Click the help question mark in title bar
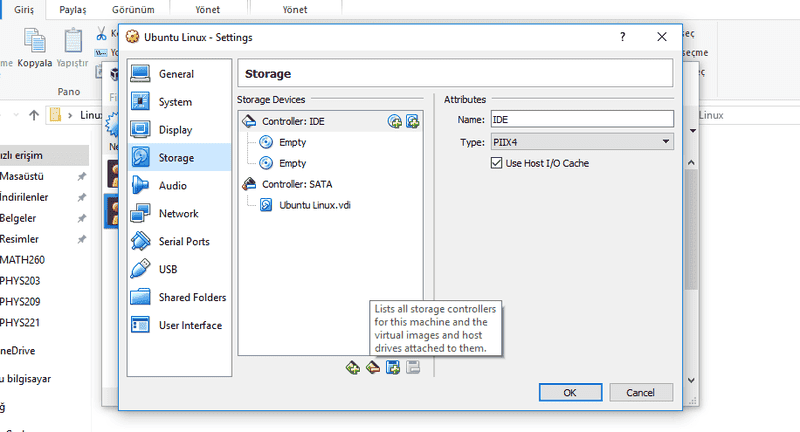Viewport: 800px width, 432px height. coord(622,37)
